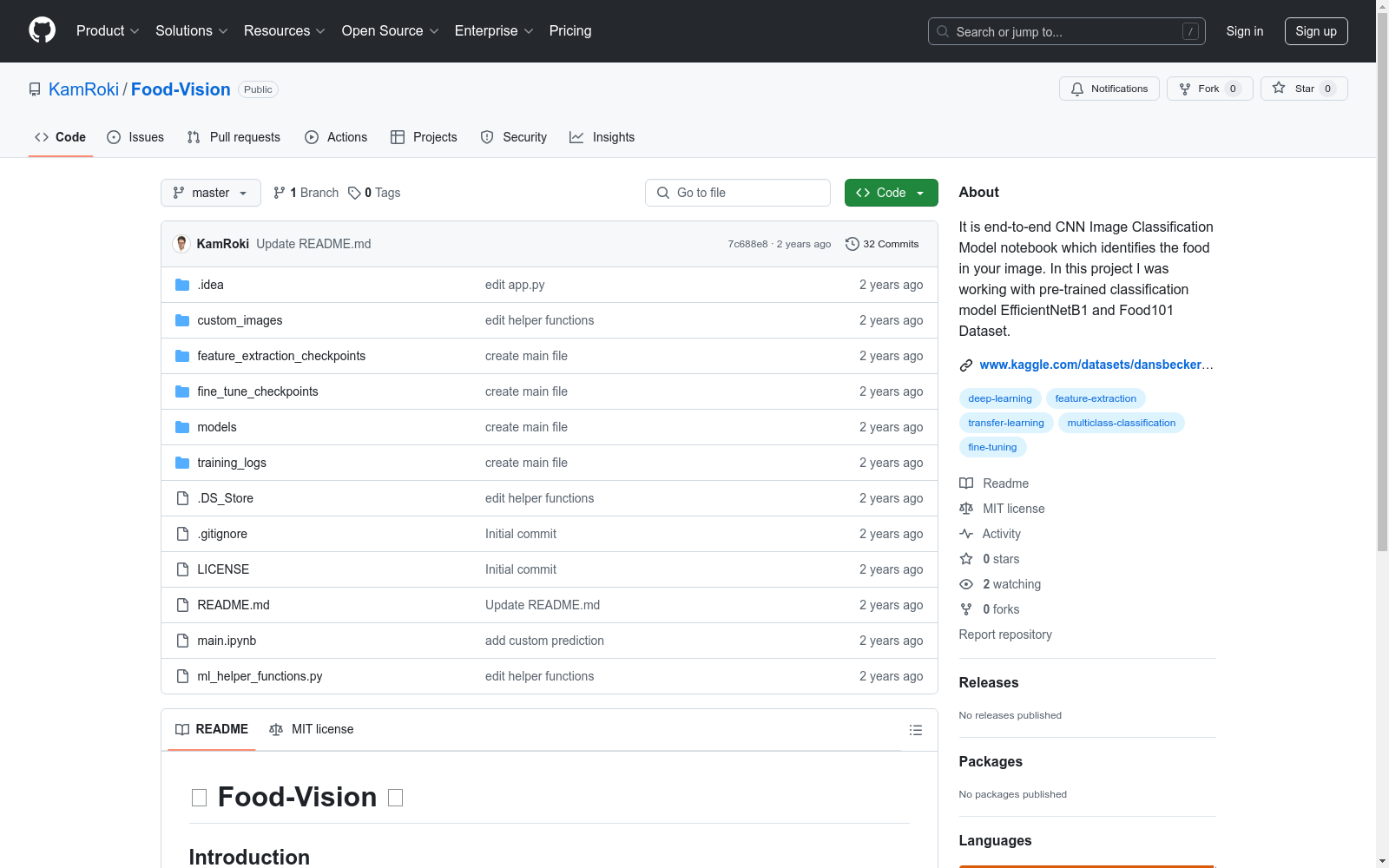The height and width of the screenshot is (868, 1389).
Task: Open the Security tab
Action: pos(514,137)
